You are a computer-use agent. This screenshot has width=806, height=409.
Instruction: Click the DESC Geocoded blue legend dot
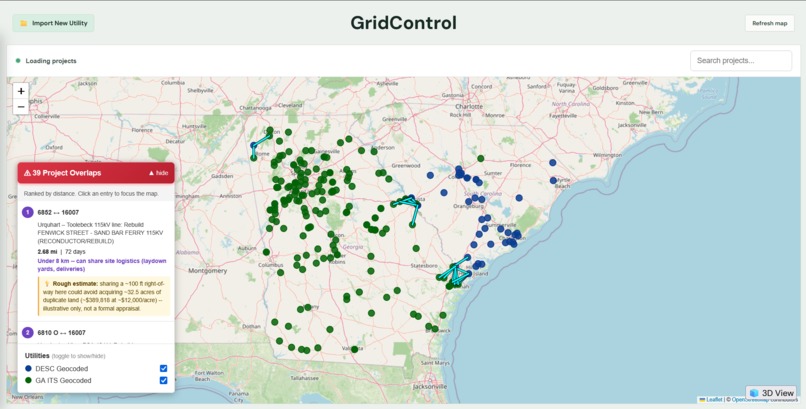pos(28,368)
